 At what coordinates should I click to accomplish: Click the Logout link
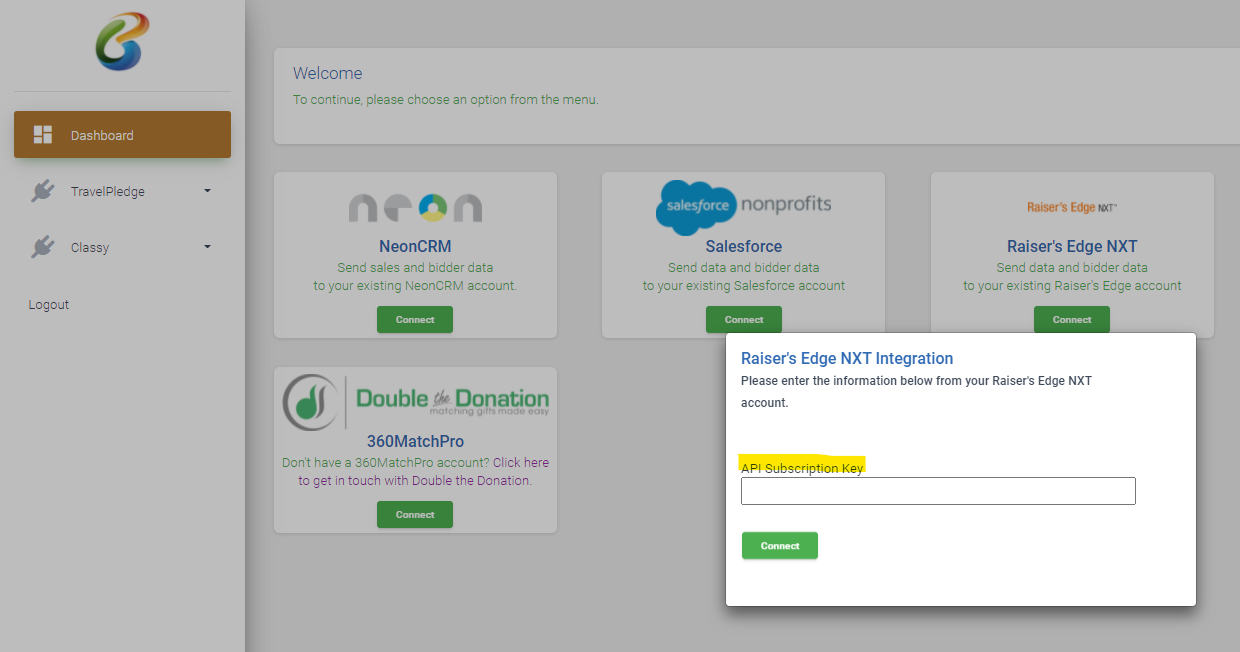coord(49,305)
